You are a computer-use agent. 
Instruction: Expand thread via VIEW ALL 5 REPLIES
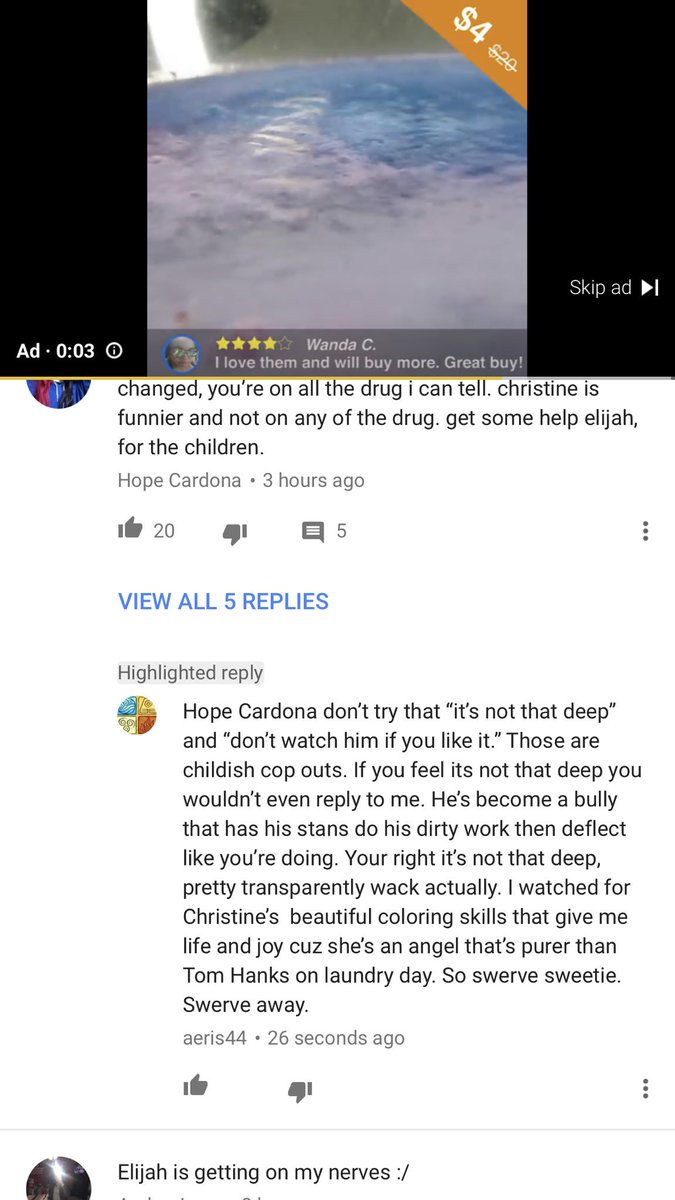point(223,601)
